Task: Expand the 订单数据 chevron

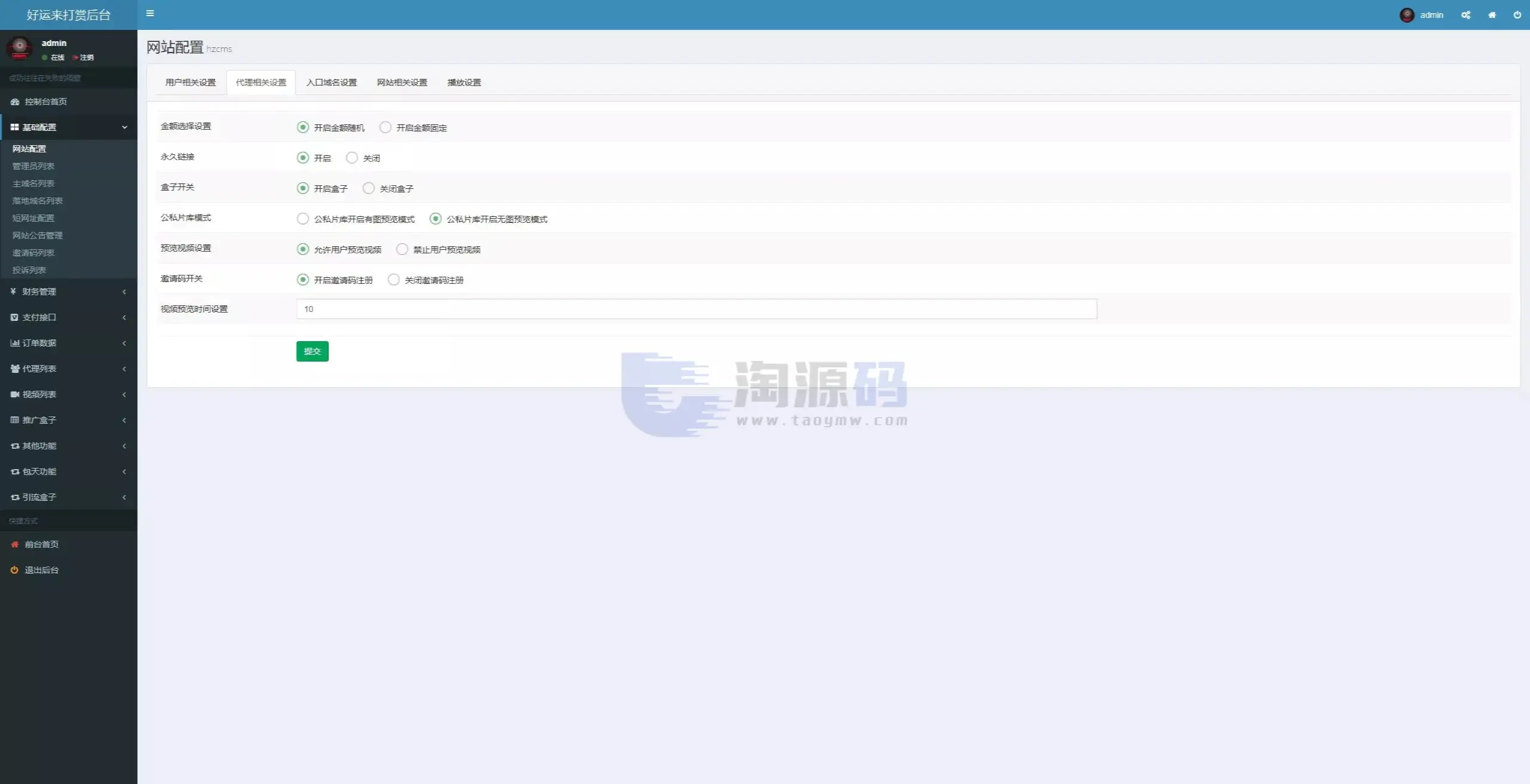Action: (124, 343)
